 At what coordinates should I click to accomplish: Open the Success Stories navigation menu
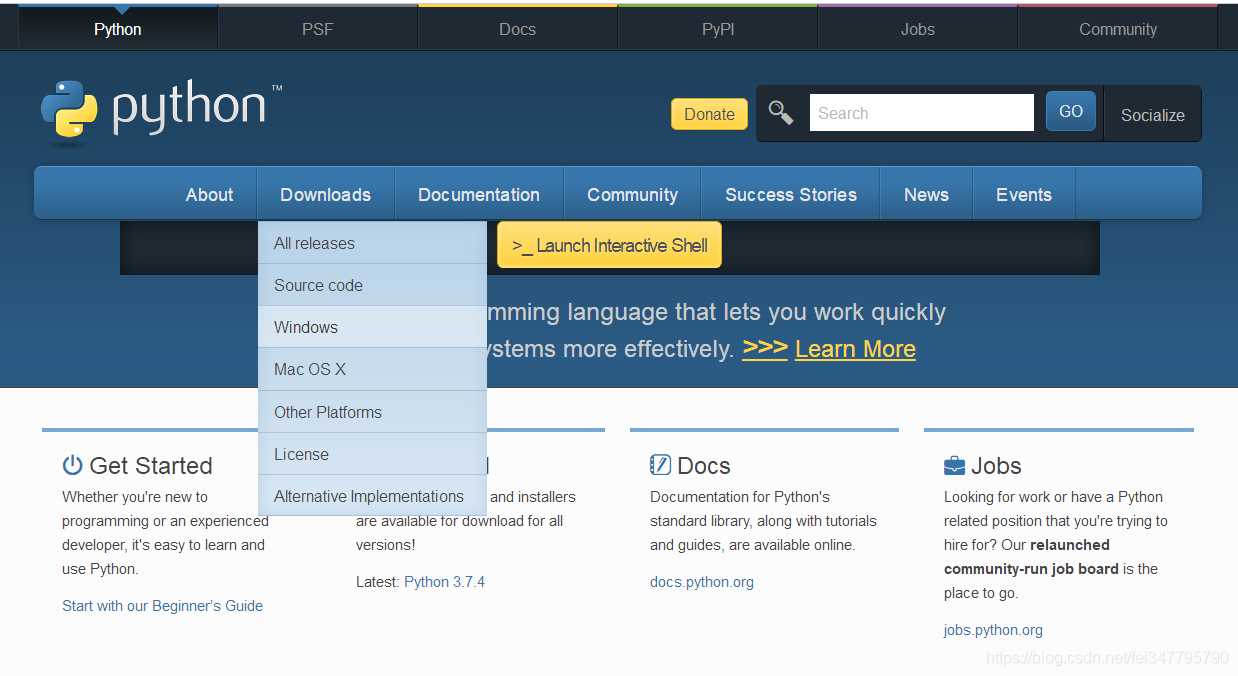(x=791, y=195)
